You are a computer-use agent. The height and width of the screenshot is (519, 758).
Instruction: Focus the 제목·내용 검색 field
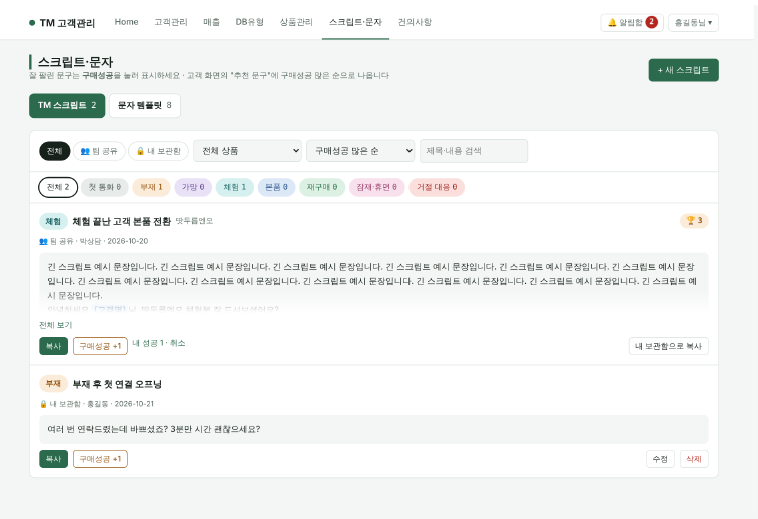pyautogui.click(x=474, y=151)
